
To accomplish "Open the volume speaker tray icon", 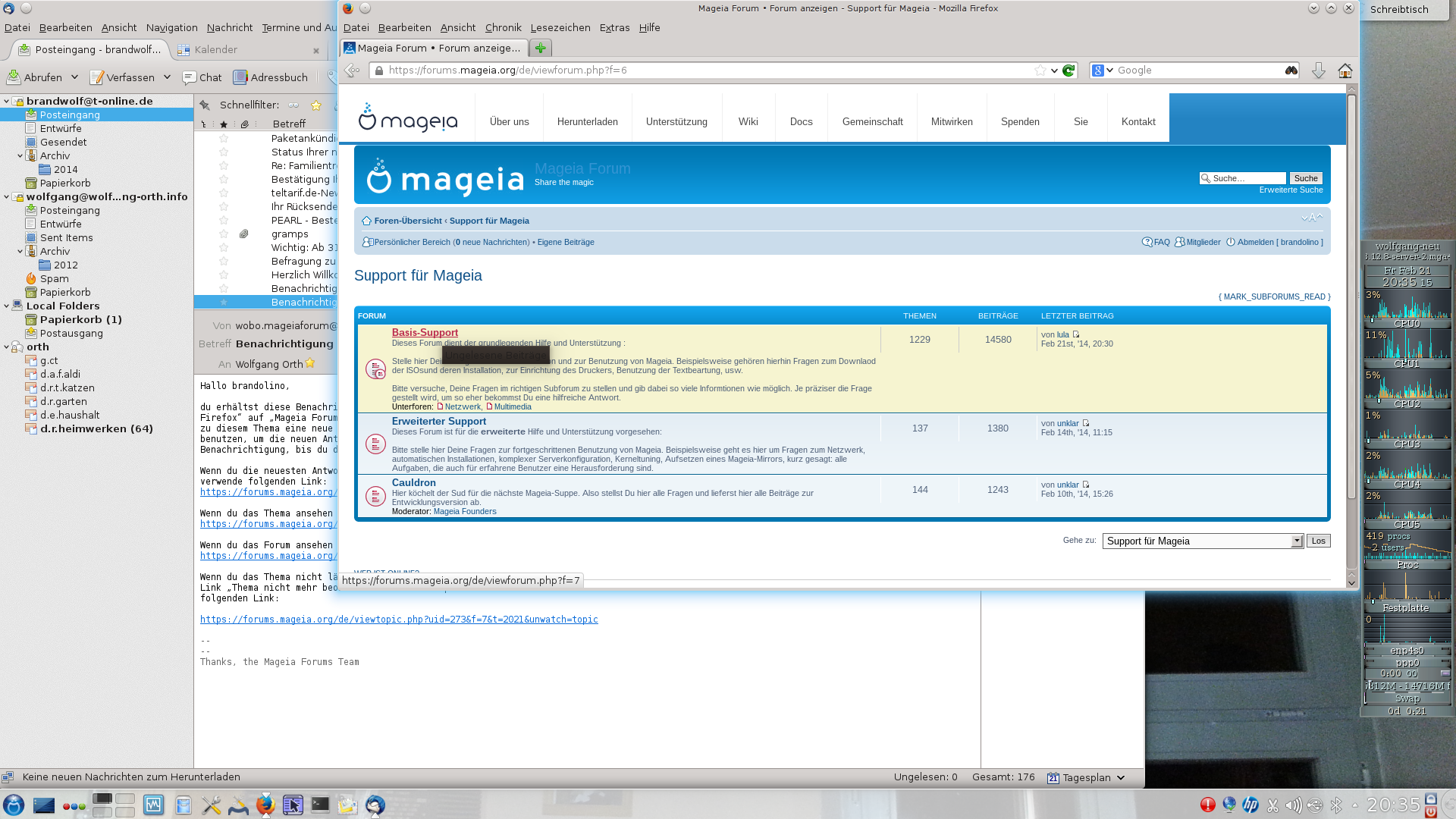I will pos(1294,805).
